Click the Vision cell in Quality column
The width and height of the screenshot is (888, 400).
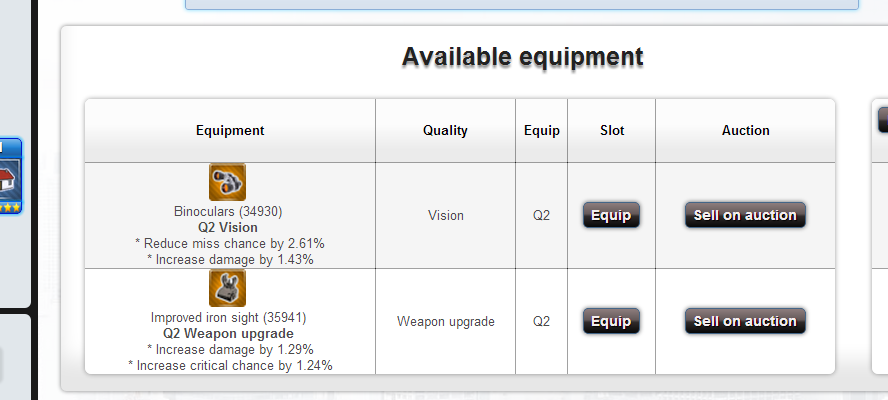pyautogui.click(x=445, y=215)
